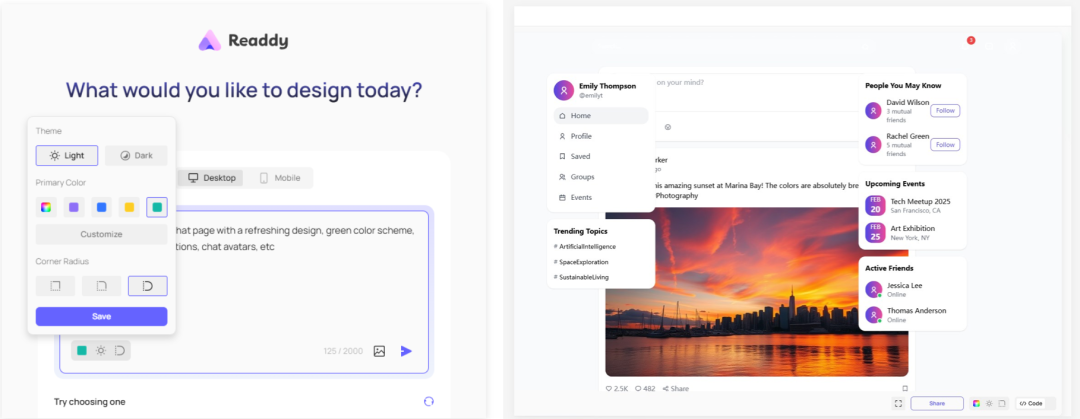Open the #SustainableLiving trending topic
The image size is (1080, 419).
581,277
